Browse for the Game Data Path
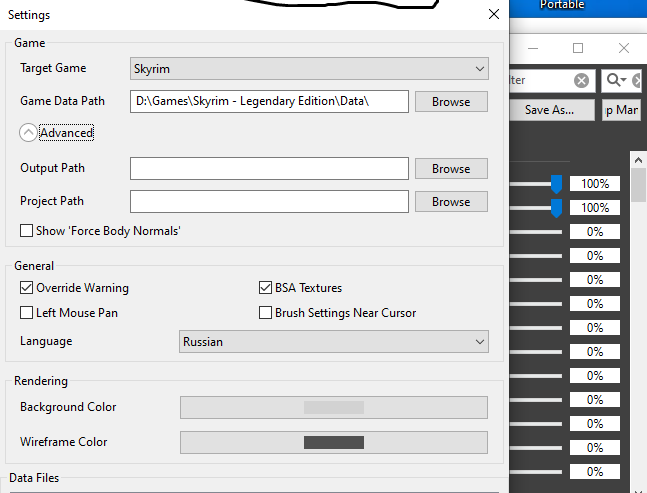Screen dimensions: 647x493 pyautogui.click(x=451, y=102)
